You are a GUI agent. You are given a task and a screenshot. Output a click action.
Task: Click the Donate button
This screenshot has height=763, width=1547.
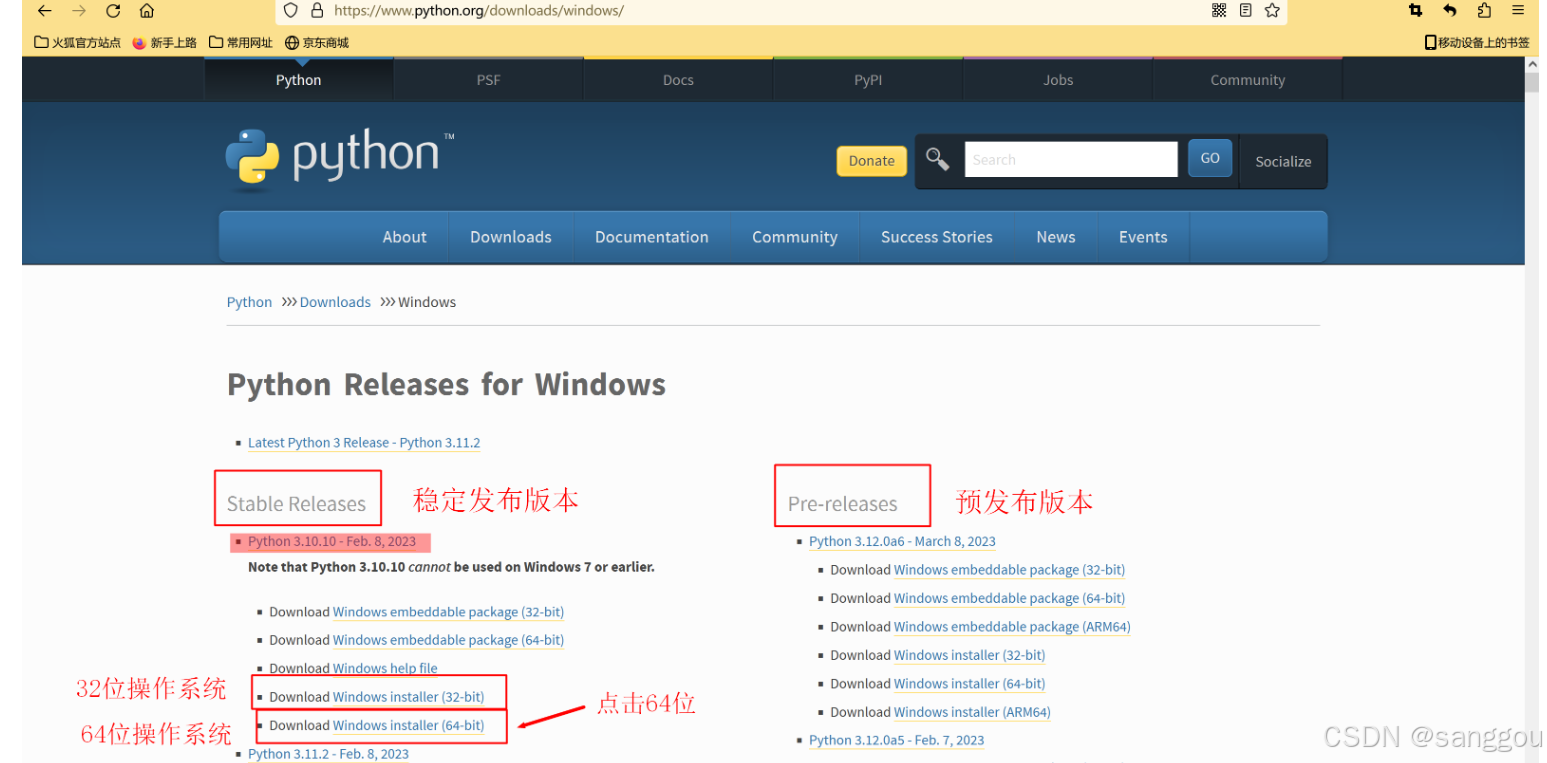click(x=870, y=160)
